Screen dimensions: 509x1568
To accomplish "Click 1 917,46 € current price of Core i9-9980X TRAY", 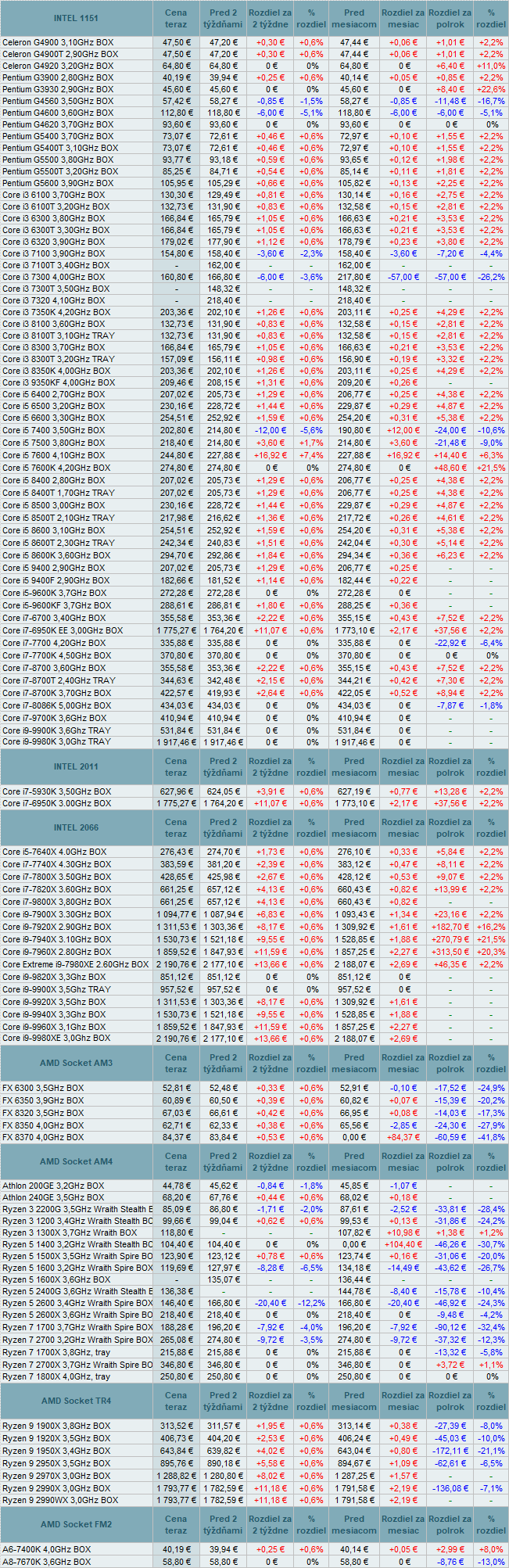I will point(176,741).
